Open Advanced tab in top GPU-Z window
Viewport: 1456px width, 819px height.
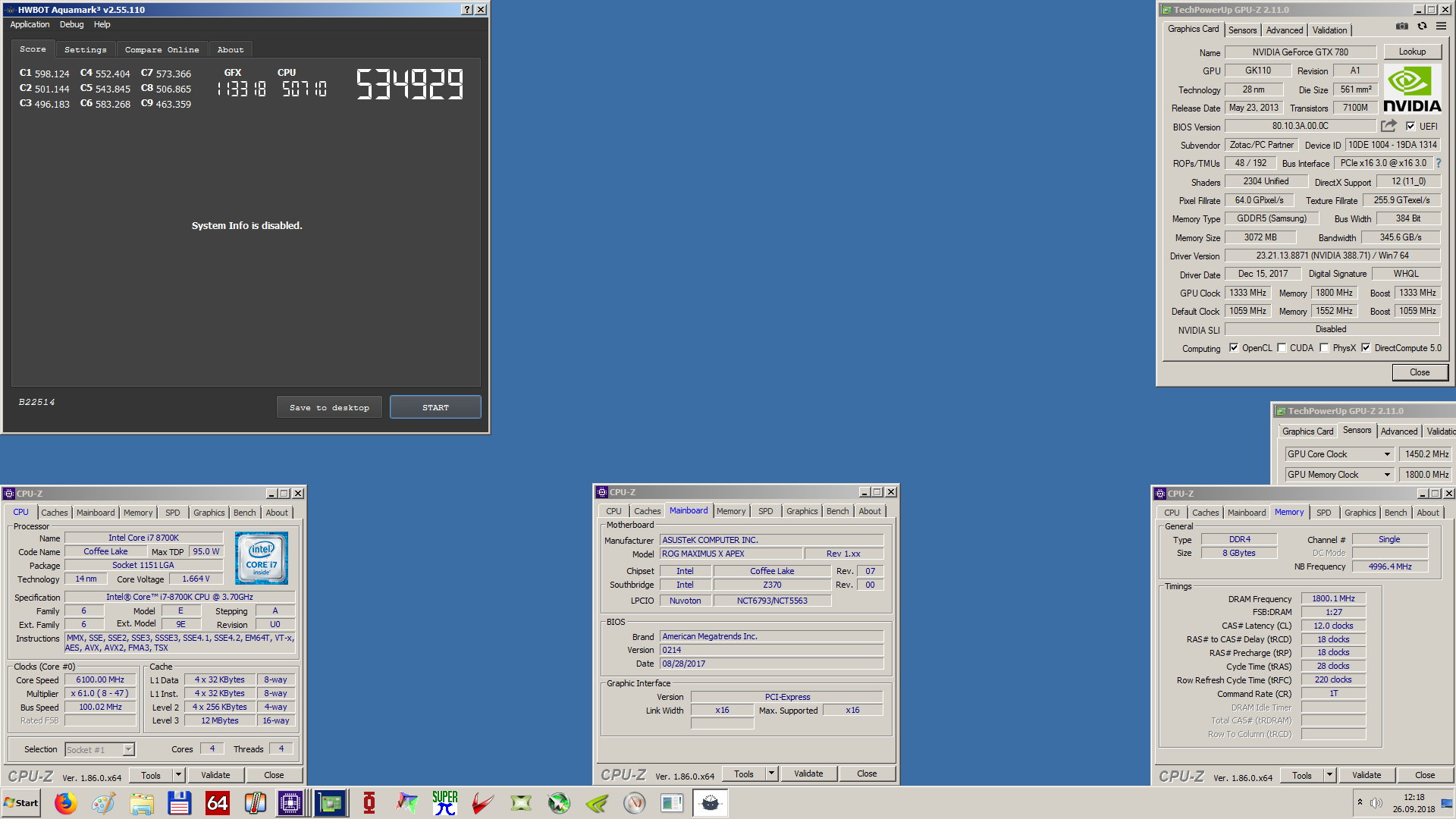coord(1285,30)
